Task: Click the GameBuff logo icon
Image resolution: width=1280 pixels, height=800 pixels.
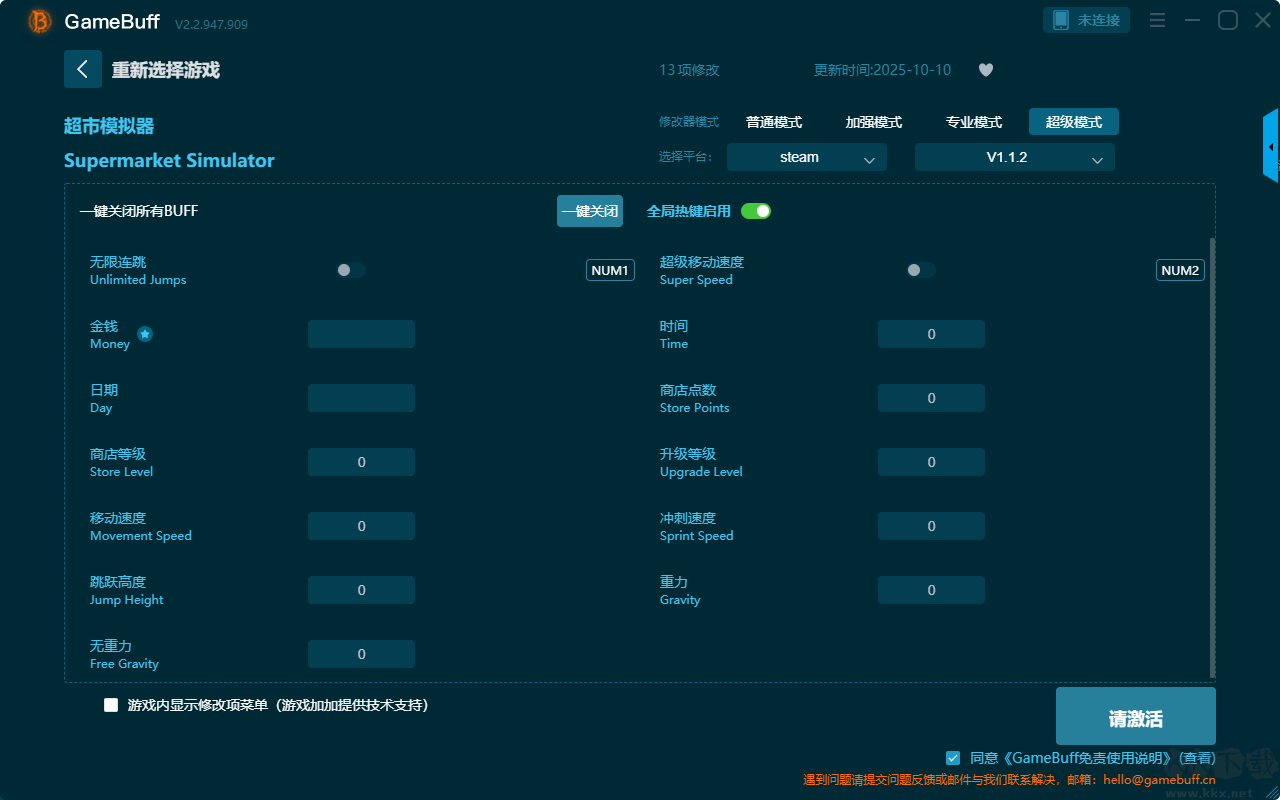Action: click(x=40, y=21)
